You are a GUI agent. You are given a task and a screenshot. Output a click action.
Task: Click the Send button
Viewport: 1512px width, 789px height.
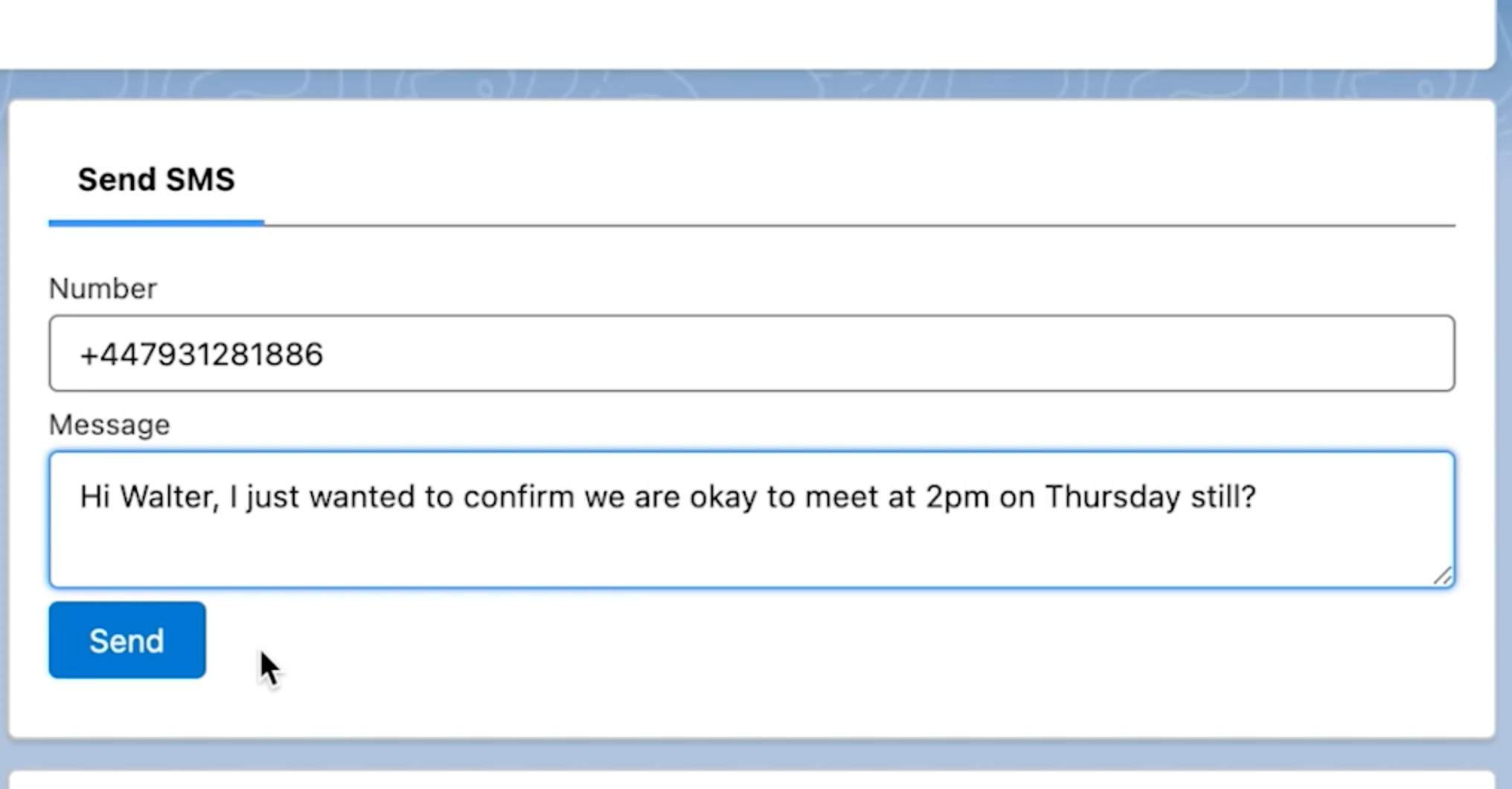(x=126, y=640)
